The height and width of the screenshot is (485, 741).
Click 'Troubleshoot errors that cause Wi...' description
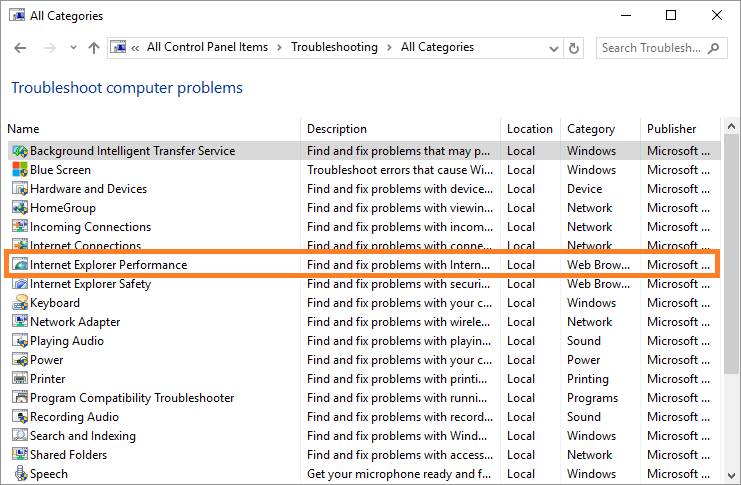400,170
